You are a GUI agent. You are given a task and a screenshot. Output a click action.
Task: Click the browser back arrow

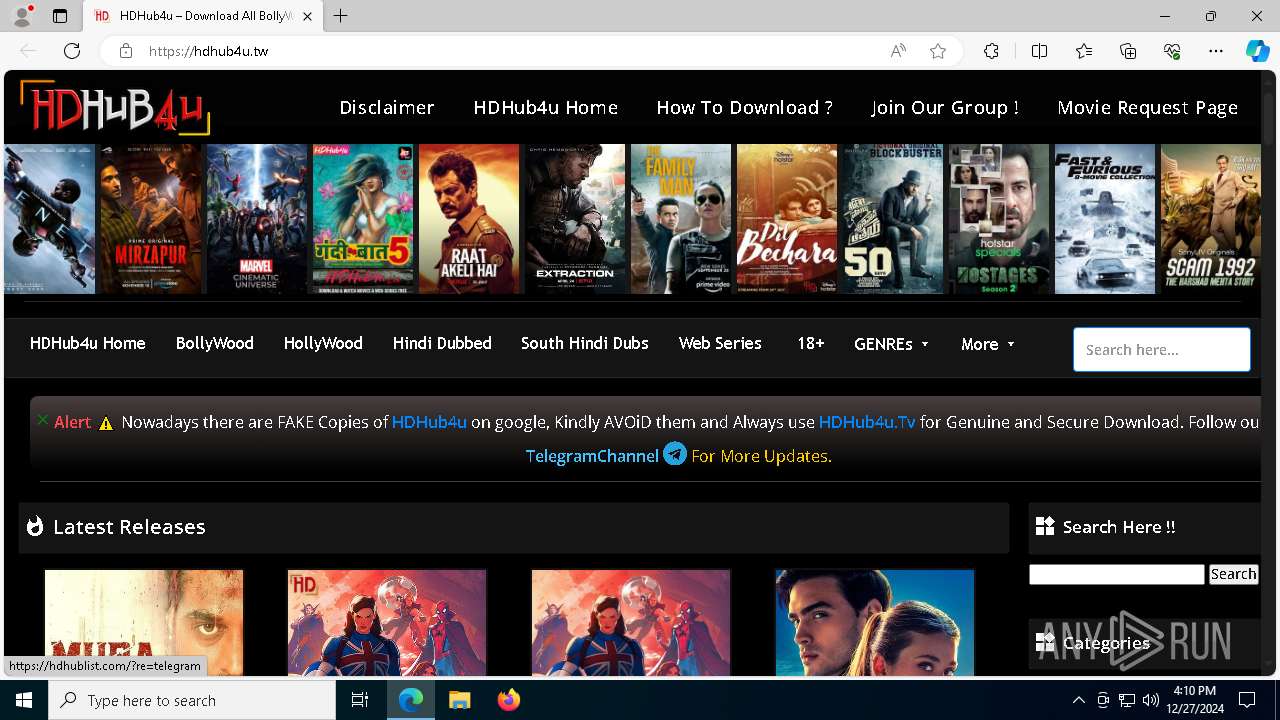(x=28, y=51)
